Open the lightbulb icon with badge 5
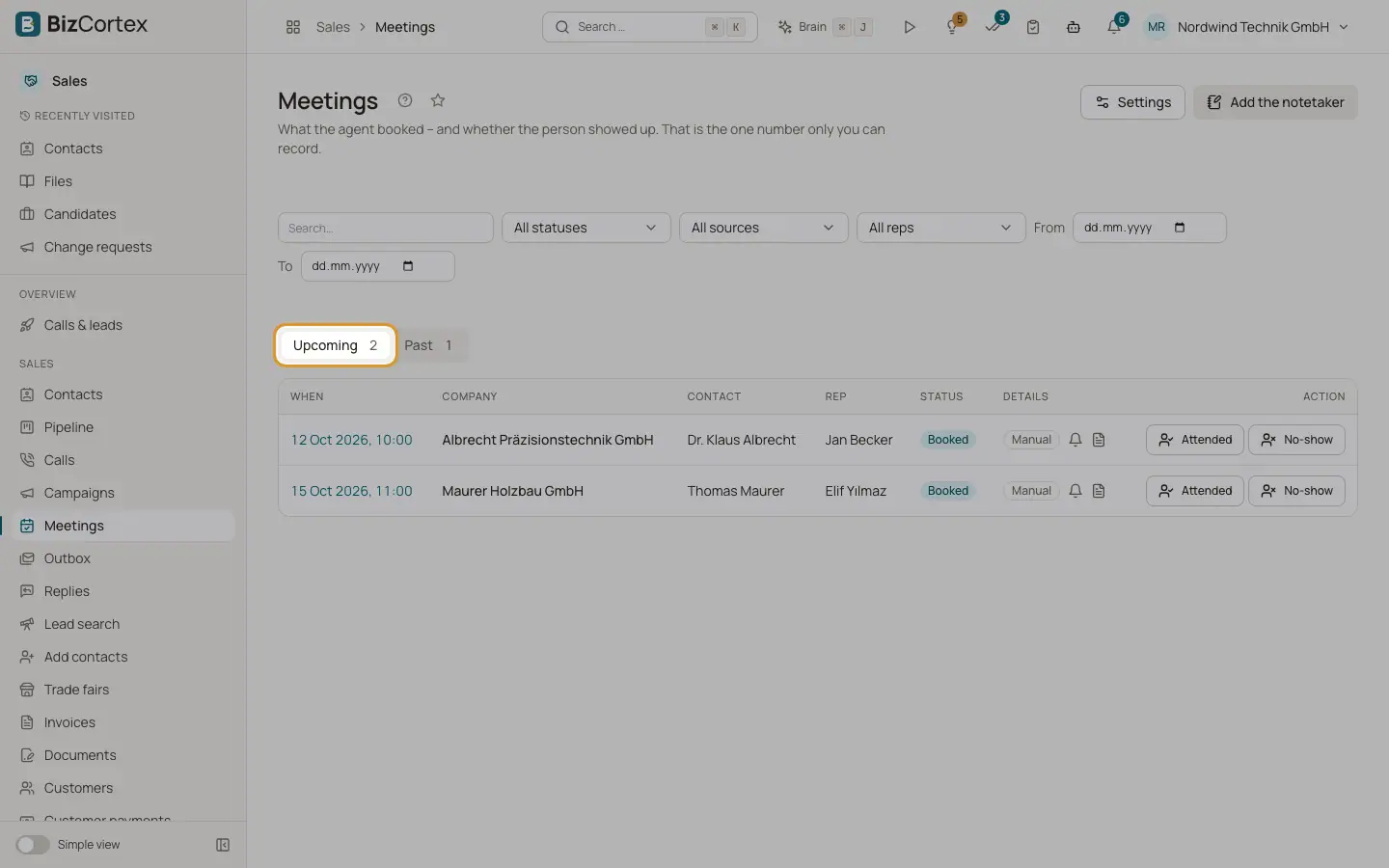The image size is (1389, 868). [953, 26]
